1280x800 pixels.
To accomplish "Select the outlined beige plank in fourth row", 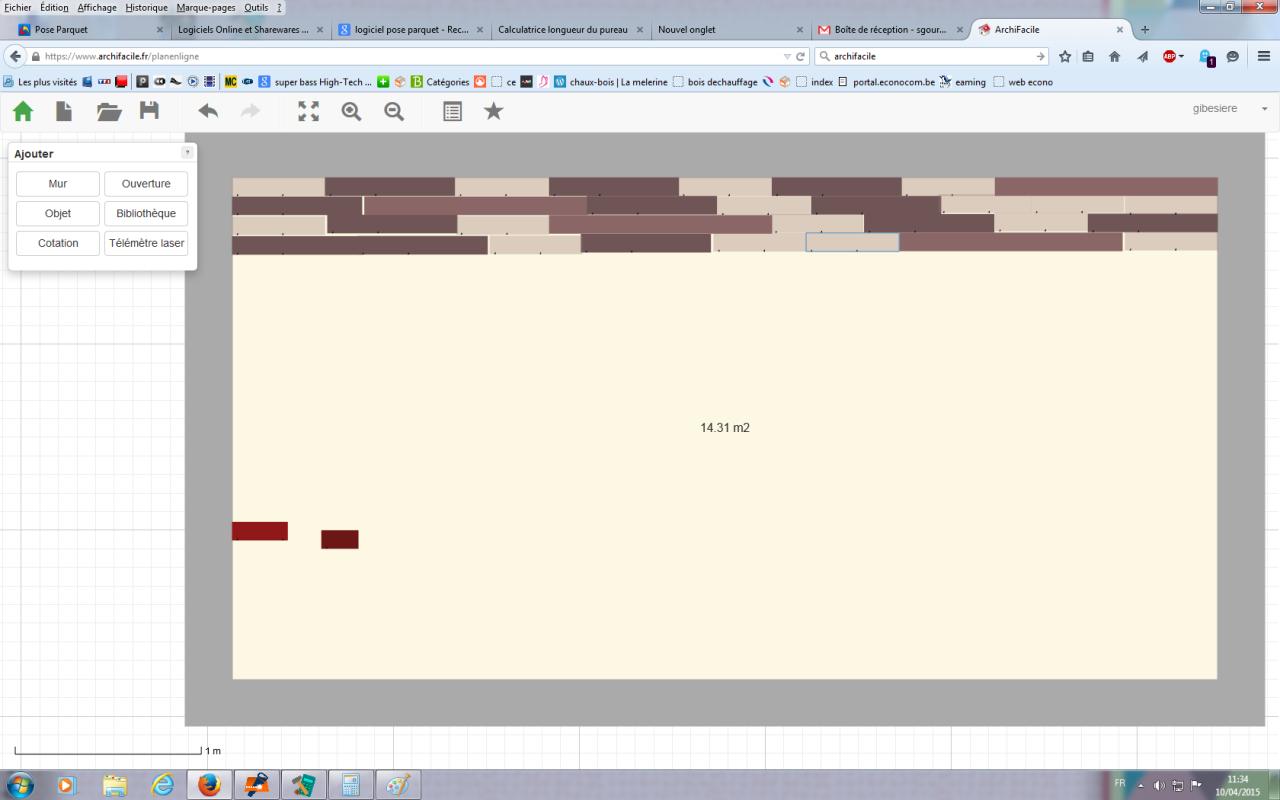I will 852,242.
